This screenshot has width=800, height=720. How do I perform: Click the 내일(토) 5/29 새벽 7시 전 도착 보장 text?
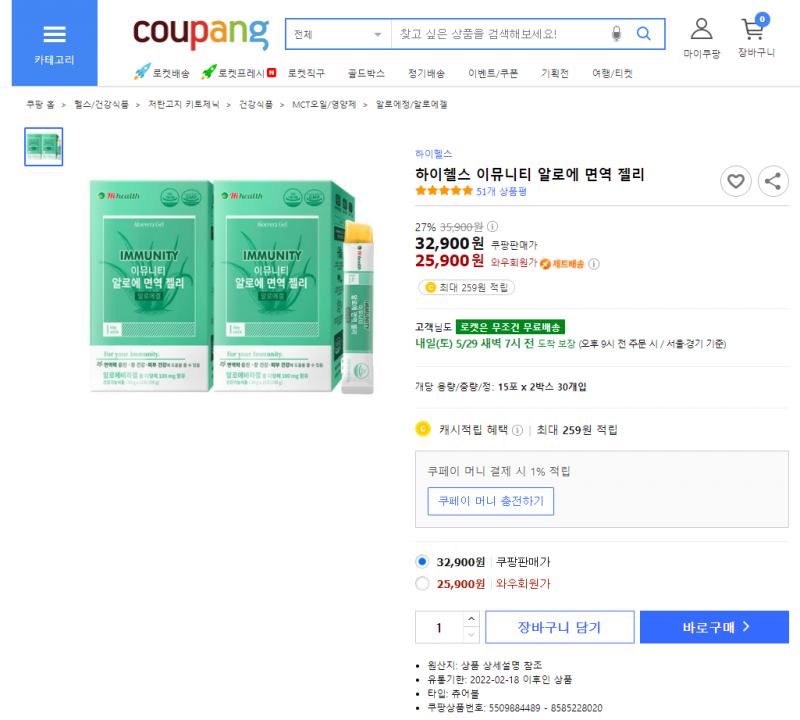point(495,344)
